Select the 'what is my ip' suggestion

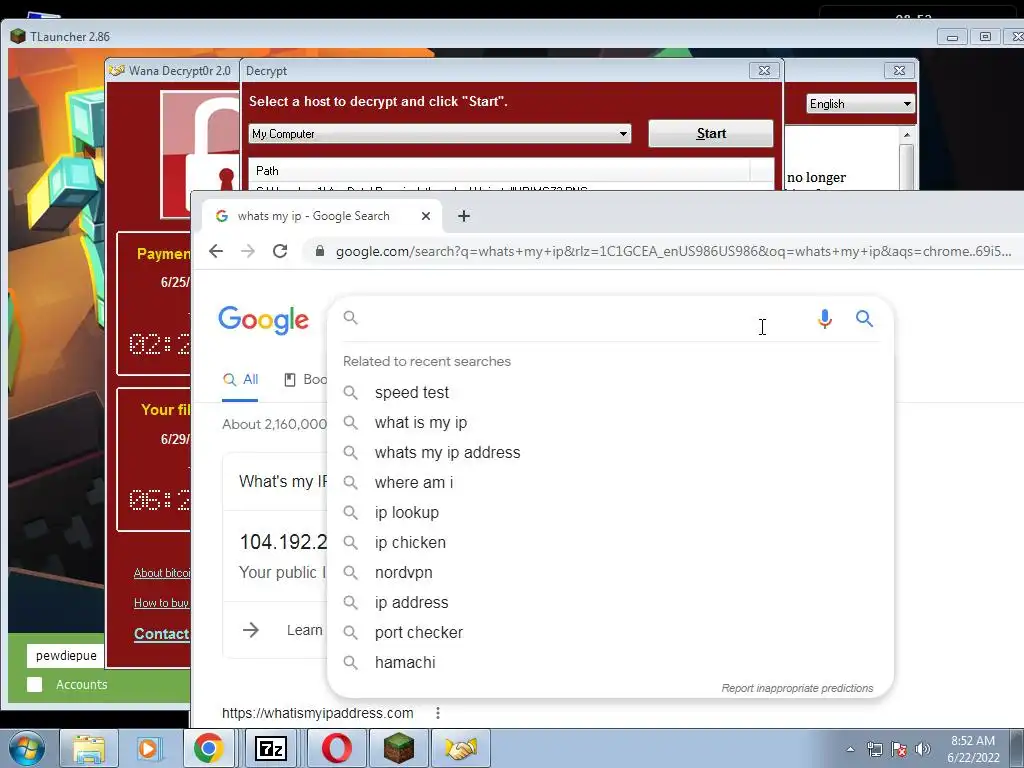[x=610, y=423]
